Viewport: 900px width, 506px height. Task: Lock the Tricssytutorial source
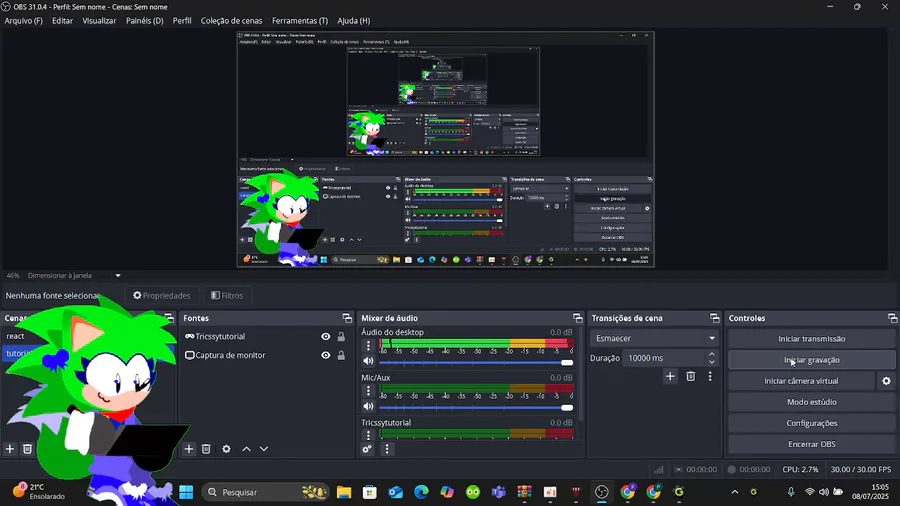point(341,337)
